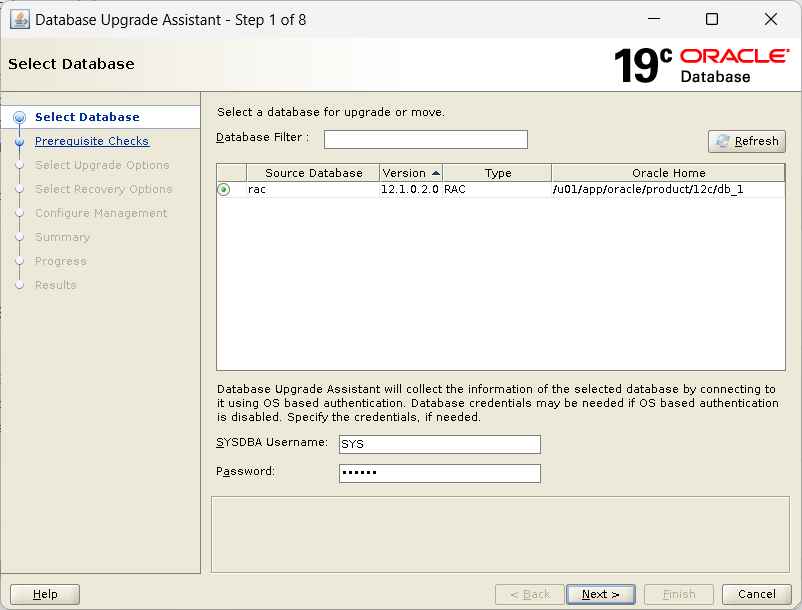
Task: Click the 12.1.0.2.0 version cell
Action: pos(411,190)
